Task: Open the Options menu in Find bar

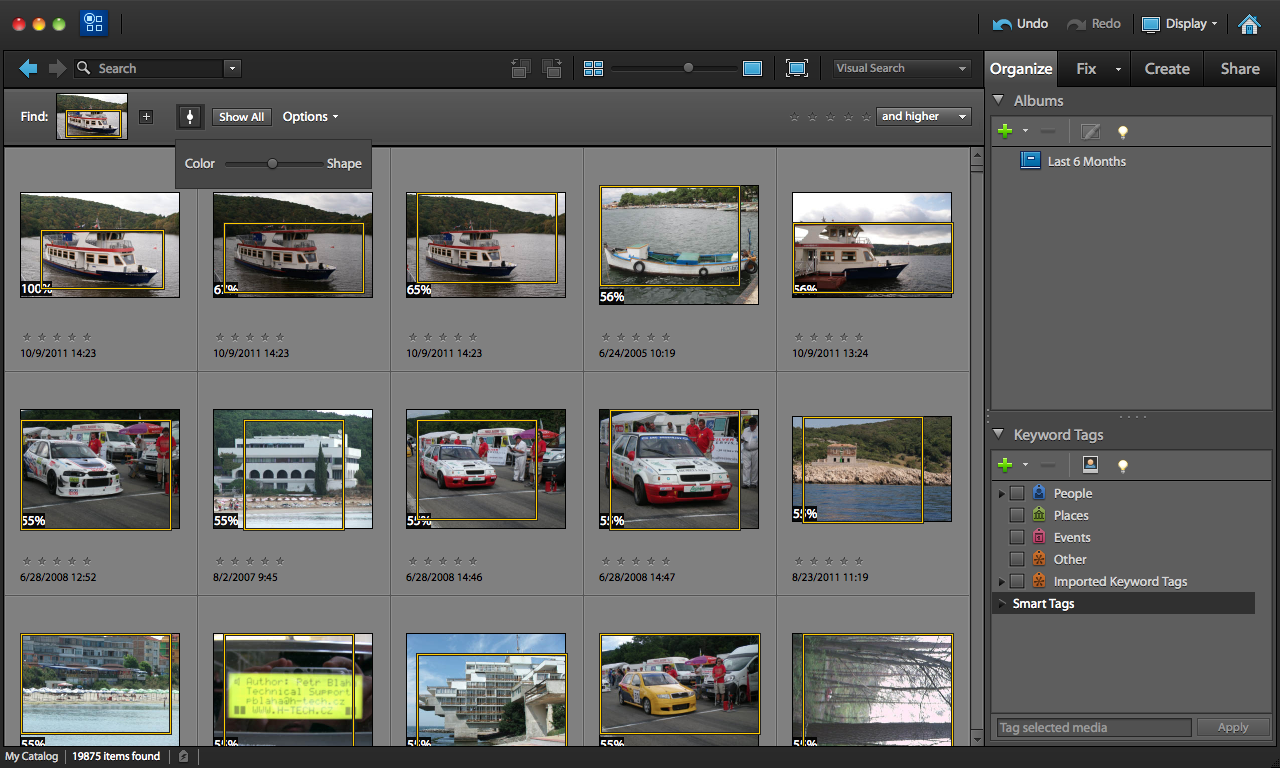Action: pos(310,116)
